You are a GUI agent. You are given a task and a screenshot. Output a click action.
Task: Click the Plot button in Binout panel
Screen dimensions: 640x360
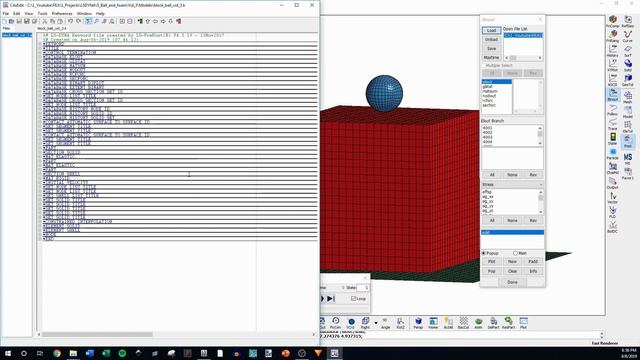(491, 262)
